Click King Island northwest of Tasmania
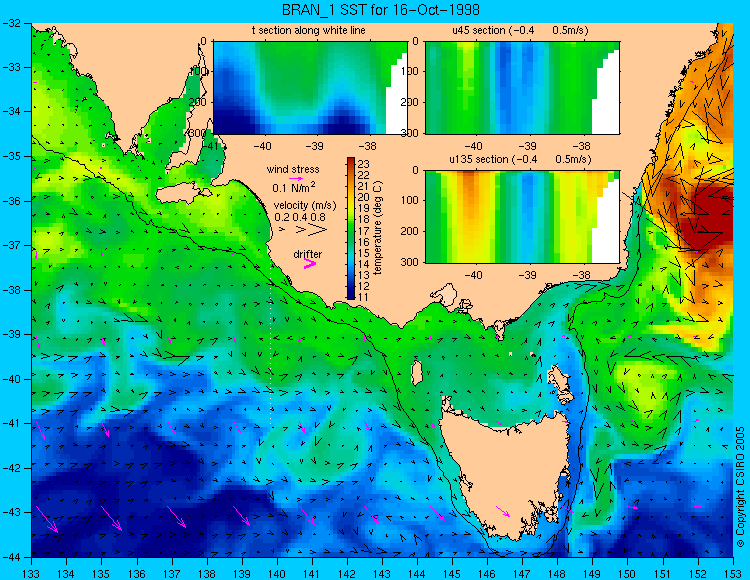750x580 pixels. [417, 373]
